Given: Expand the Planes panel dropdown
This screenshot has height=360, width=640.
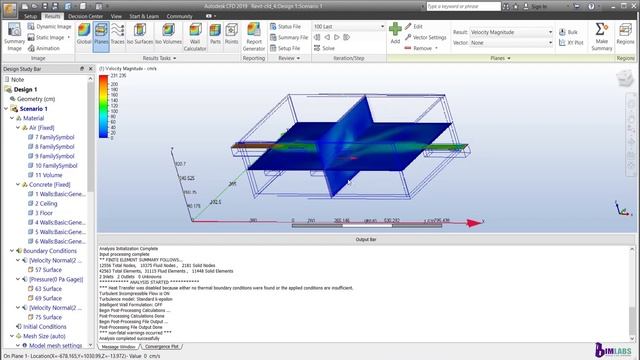Looking at the screenshot, I should 509,58.
